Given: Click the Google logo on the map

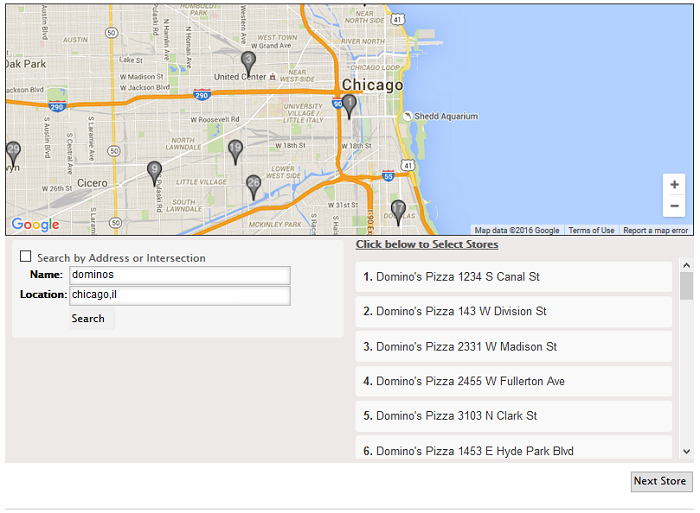Looking at the screenshot, I should (35, 224).
